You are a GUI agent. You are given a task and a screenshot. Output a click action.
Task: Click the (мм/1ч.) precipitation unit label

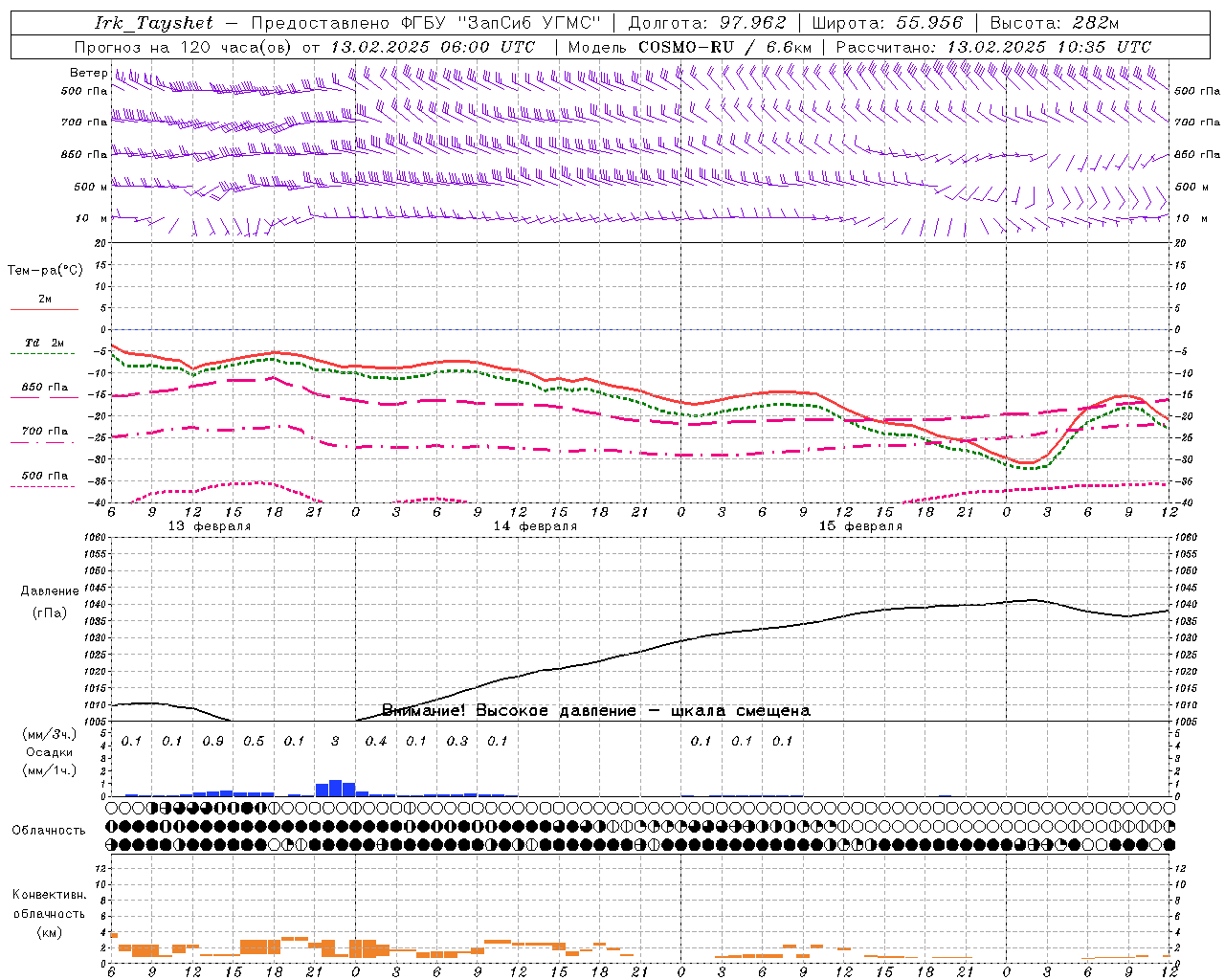tap(49, 770)
